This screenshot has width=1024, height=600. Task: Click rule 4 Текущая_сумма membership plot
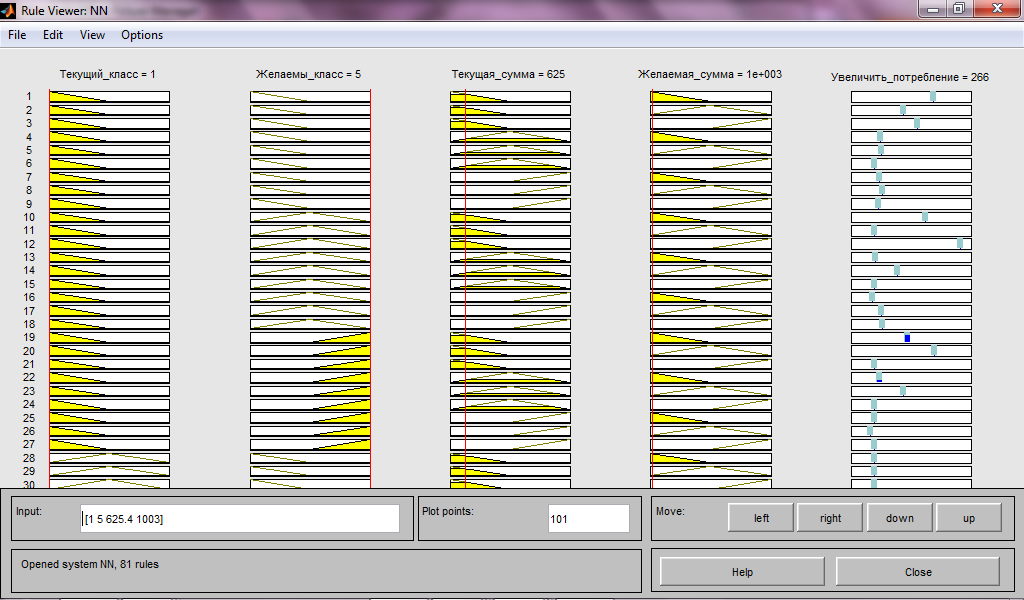click(x=510, y=137)
